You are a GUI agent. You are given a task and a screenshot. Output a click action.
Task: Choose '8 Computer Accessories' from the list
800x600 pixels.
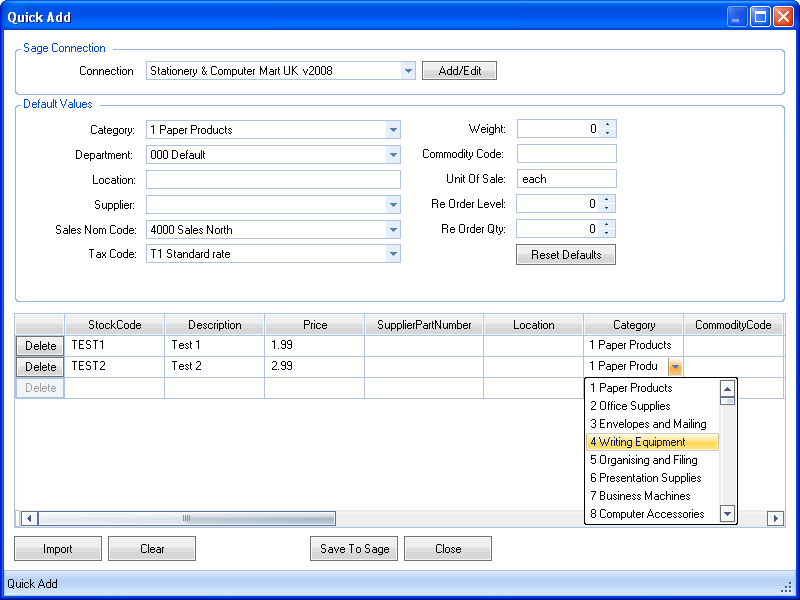(653, 514)
